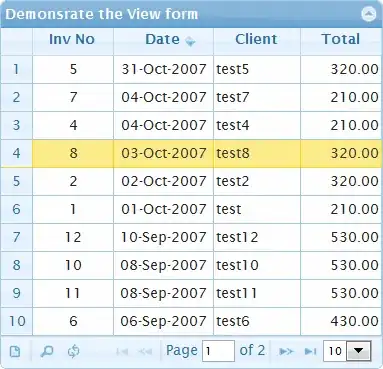383x369 pixels.
Task: Click the total in the test7 row
Action: coord(341,97)
